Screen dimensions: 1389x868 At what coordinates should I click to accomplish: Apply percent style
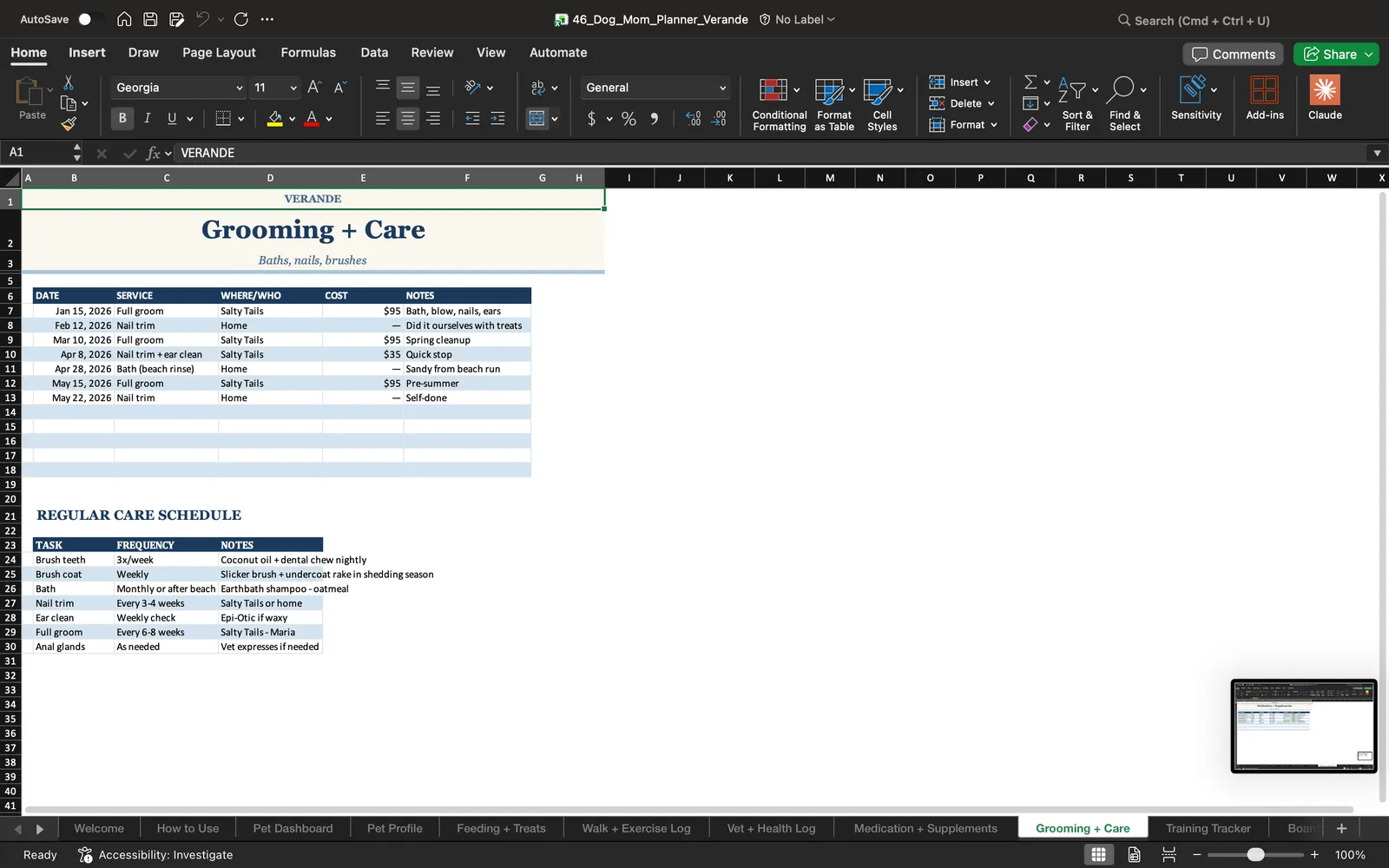(629, 118)
